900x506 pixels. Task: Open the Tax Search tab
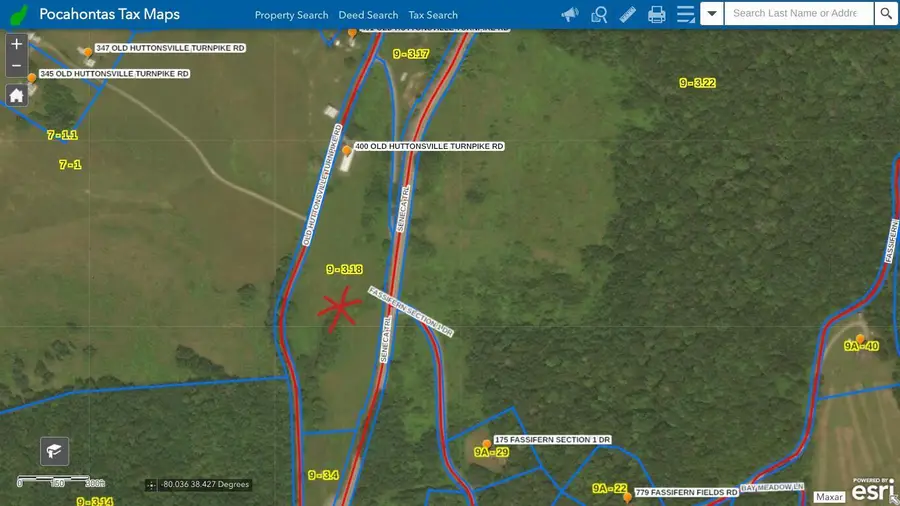433,15
